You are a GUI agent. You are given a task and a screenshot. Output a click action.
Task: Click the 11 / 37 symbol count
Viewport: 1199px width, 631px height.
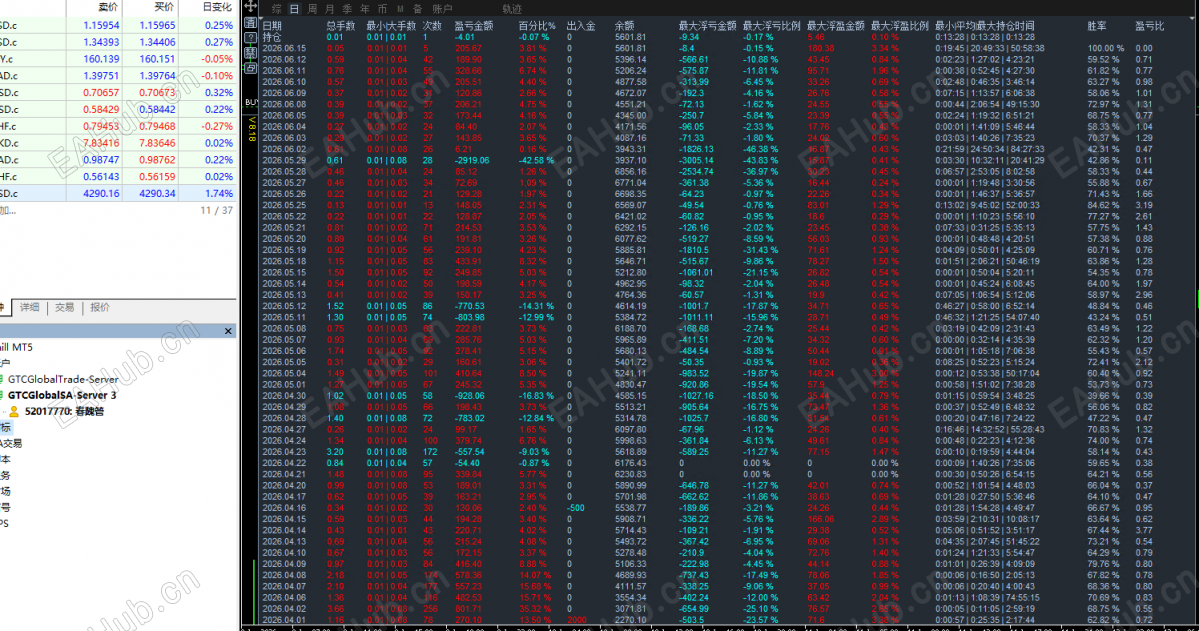[216, 210]
